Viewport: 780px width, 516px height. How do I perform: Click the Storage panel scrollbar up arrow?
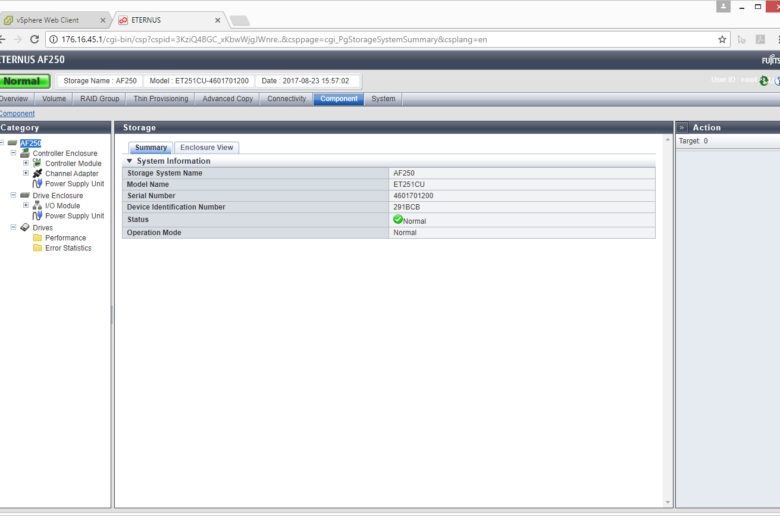pyautogui.click(x=668, y=140)
